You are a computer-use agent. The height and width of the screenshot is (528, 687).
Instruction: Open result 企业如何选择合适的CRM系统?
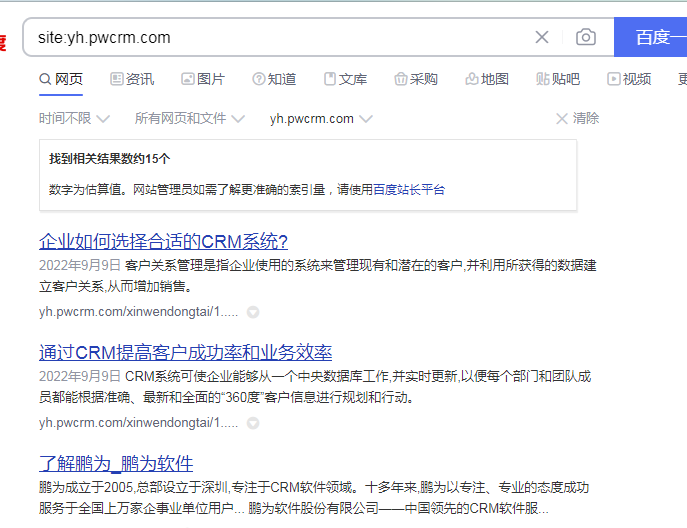(163, 242)
